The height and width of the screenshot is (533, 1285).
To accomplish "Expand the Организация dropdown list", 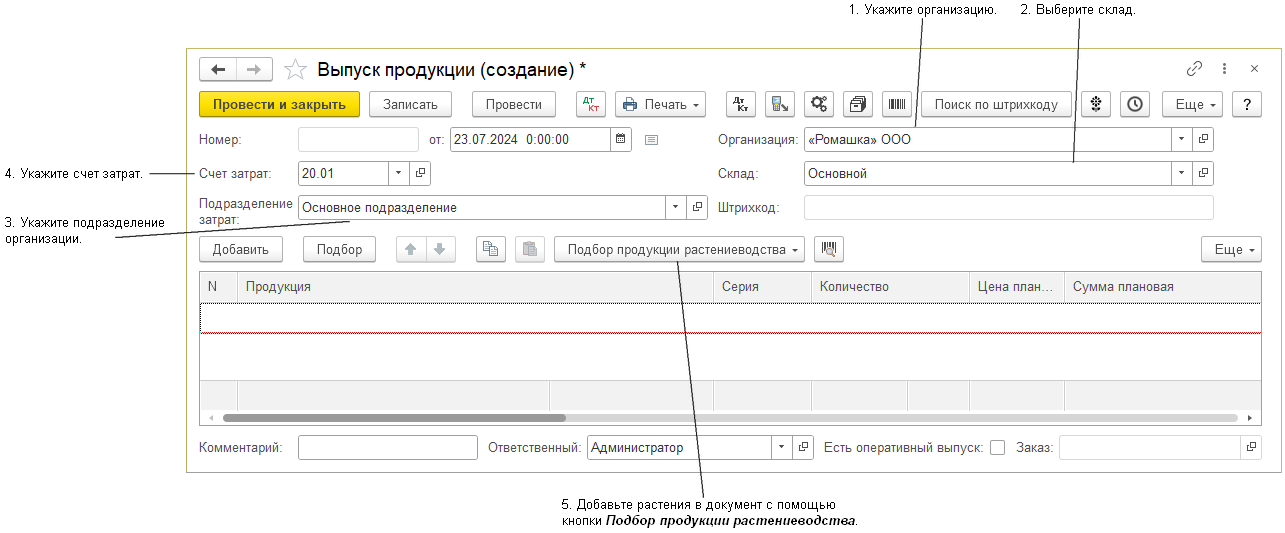I will pos(1181,139).
